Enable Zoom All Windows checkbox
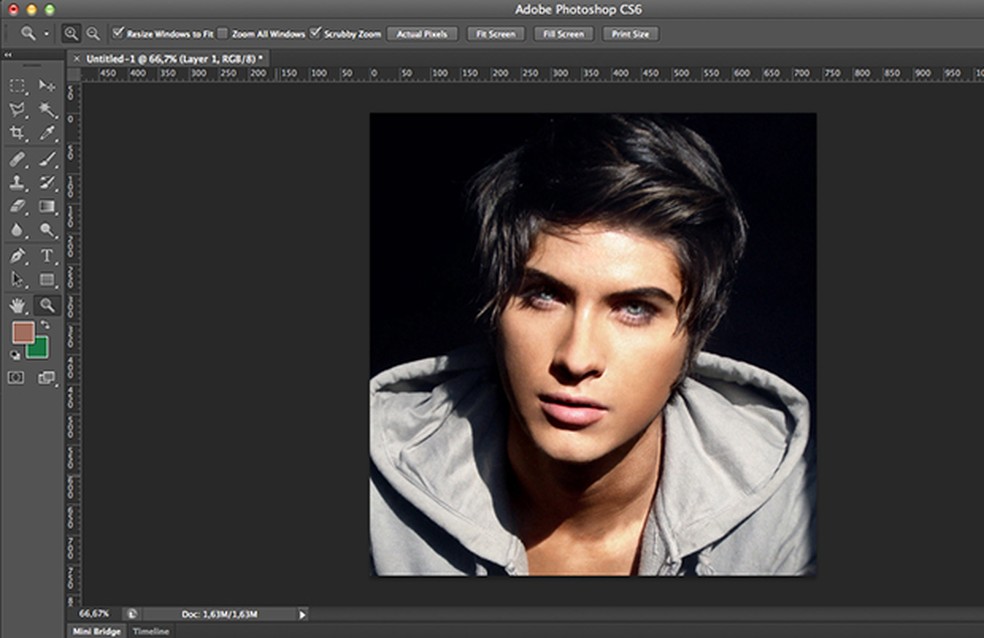The width and height of the screenshot is (984, 638). point(223,33)
